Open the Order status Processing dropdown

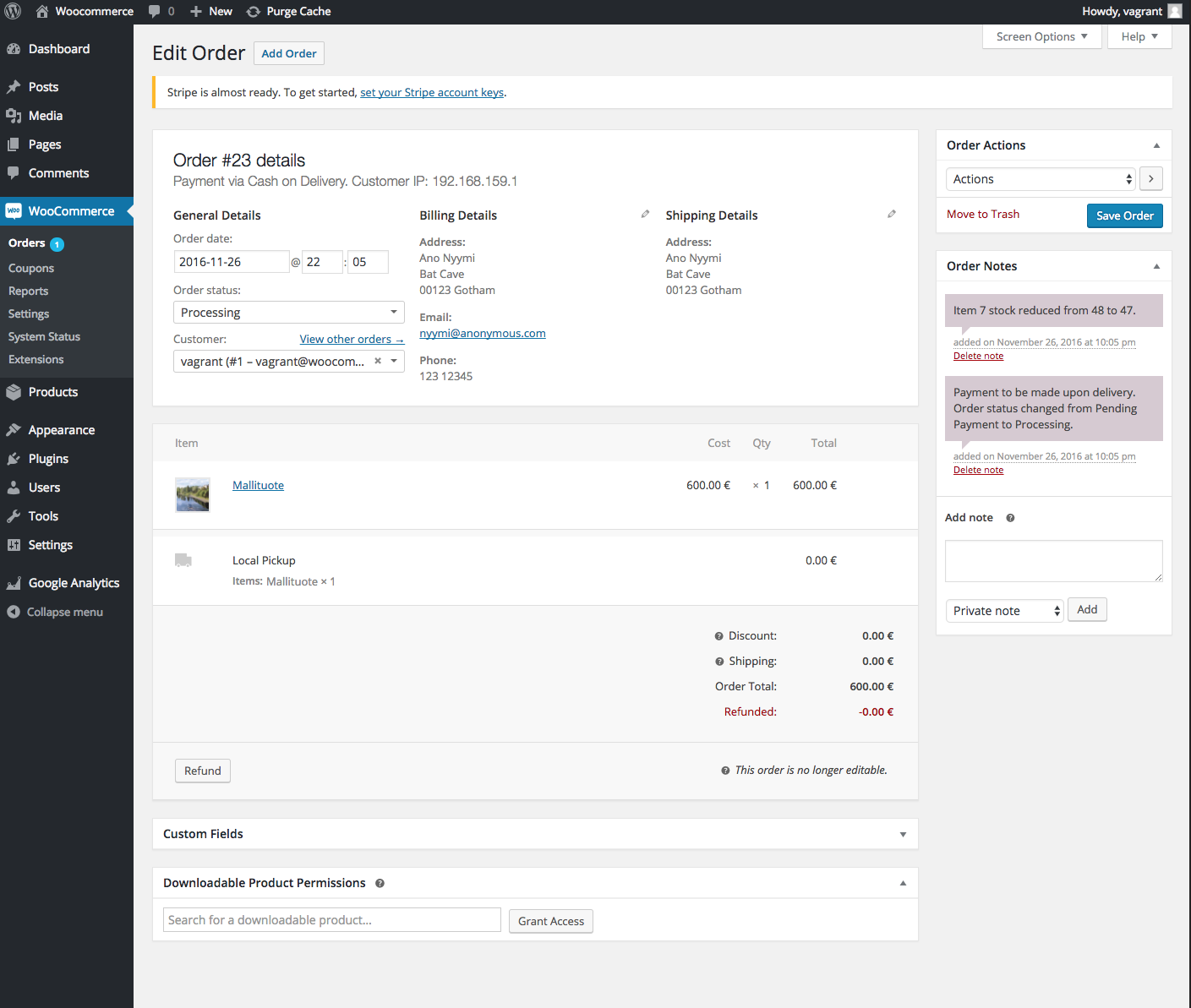click(289, 313)
